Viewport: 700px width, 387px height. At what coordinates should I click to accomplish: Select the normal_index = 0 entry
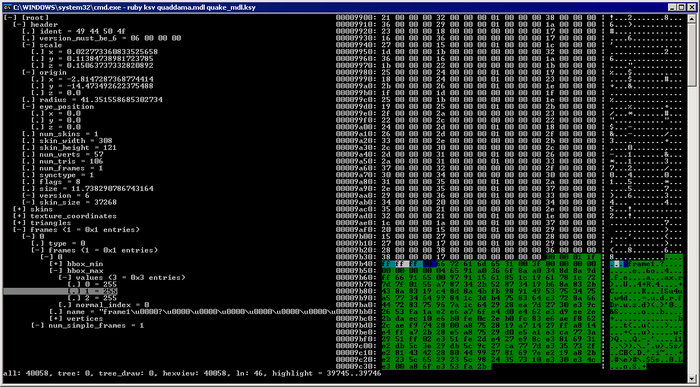[x=104, y=305]
